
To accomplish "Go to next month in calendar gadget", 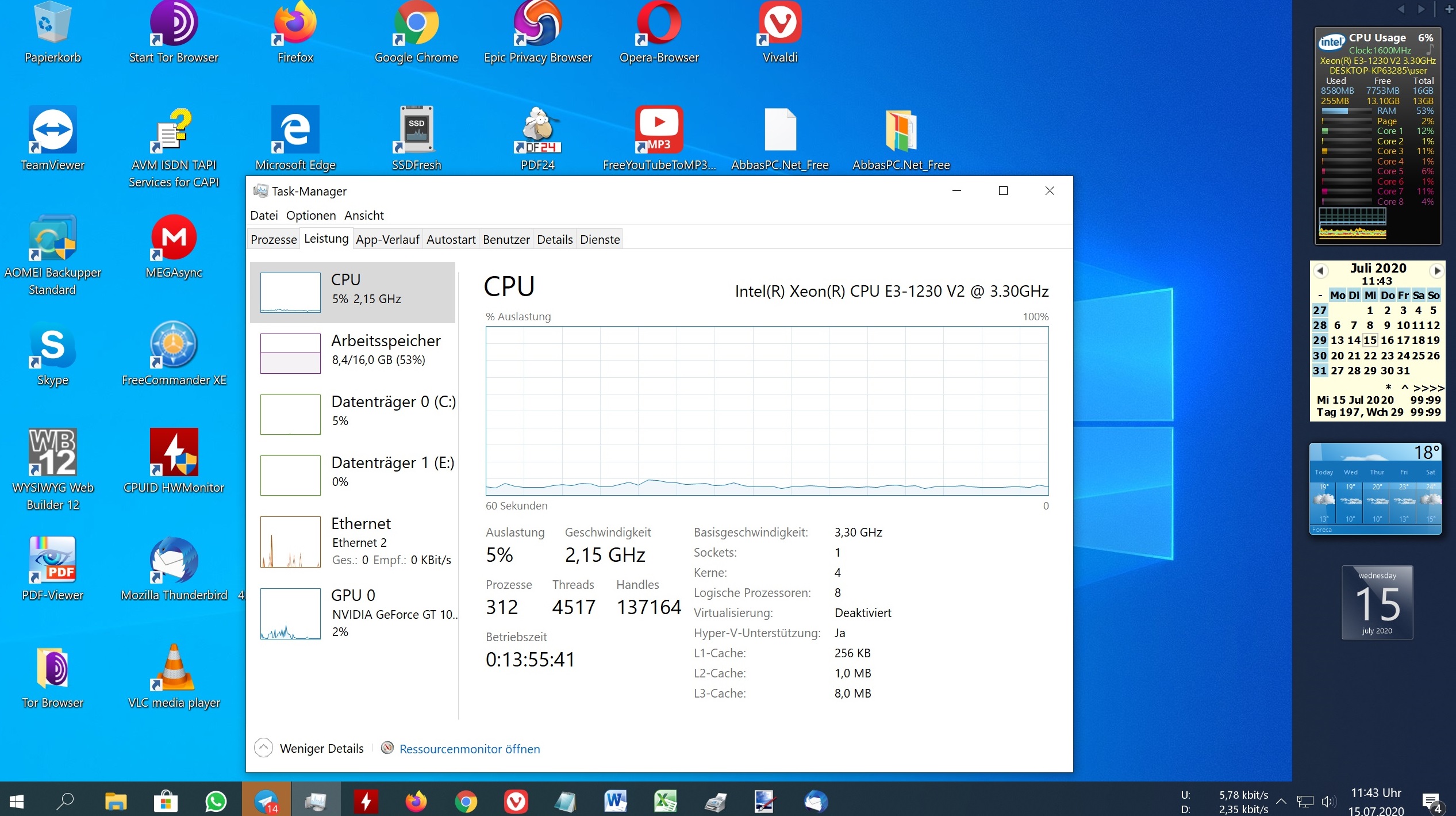I will click(x=1436, y=270).
